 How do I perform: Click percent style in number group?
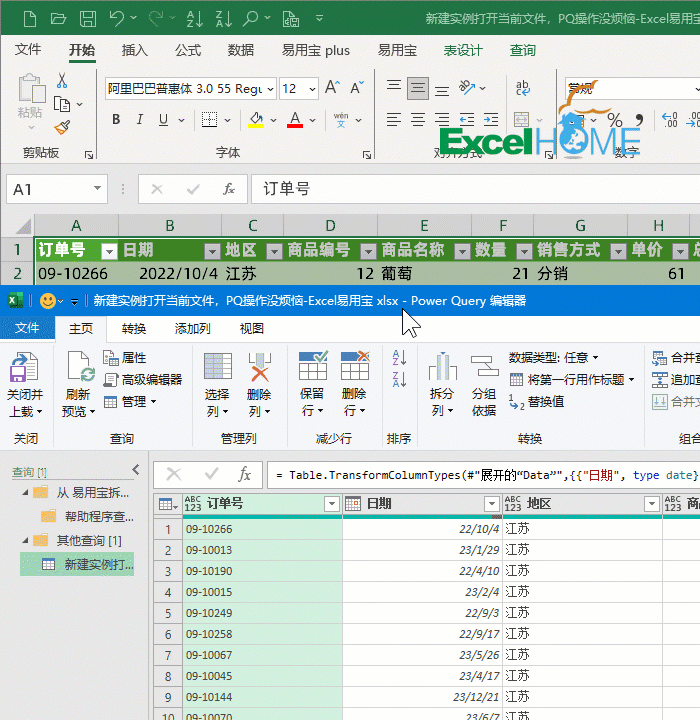click(x=615, y=121)
